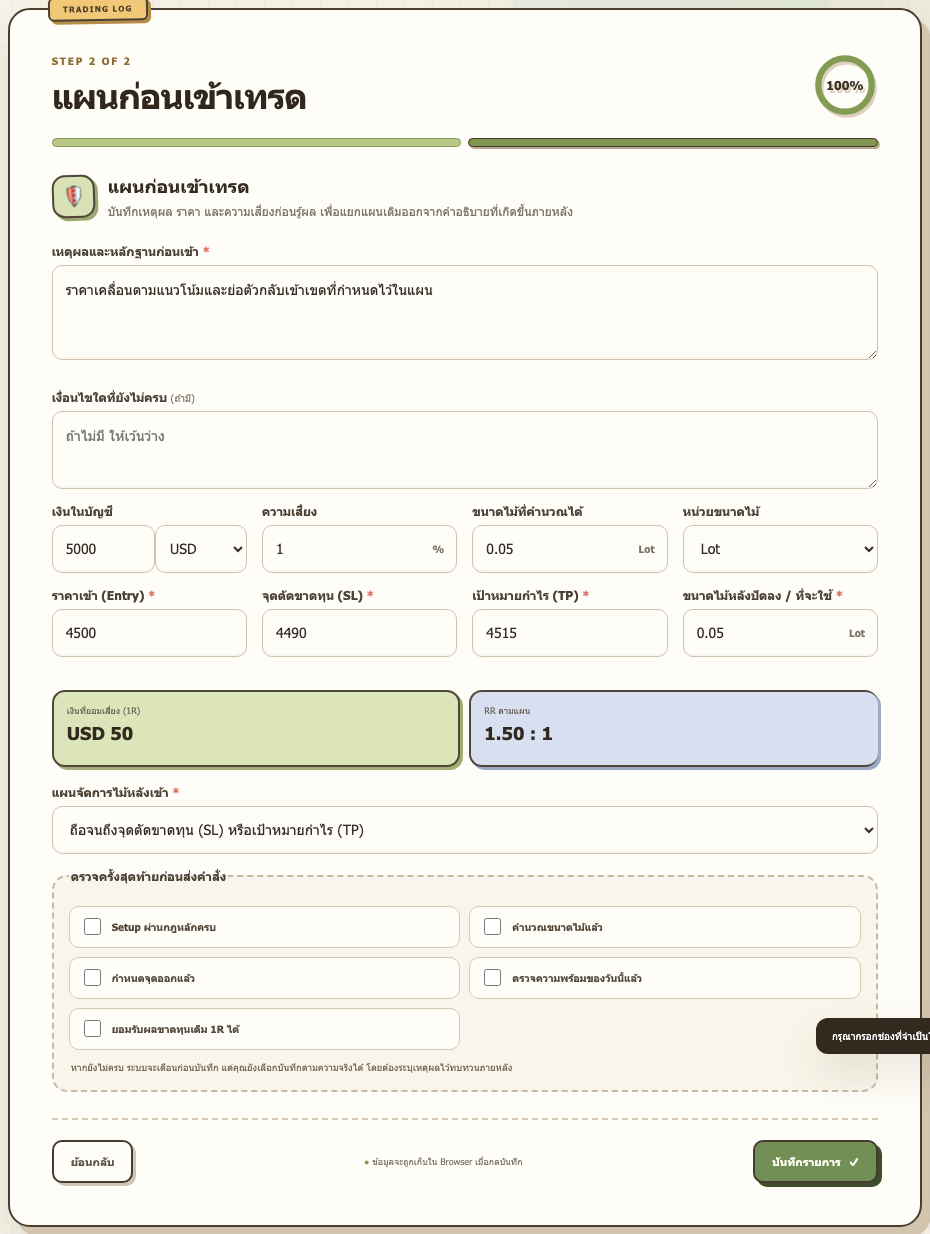Check ยอมรับผลขาดทุนเต็ม 1R ได้

pyautogui.click(x=93, y=1028)
